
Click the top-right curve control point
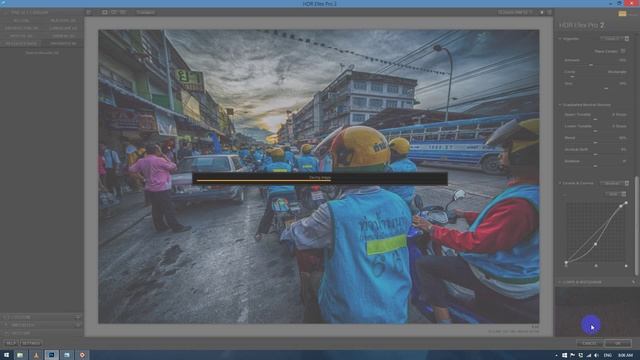(x=626, y=202)
